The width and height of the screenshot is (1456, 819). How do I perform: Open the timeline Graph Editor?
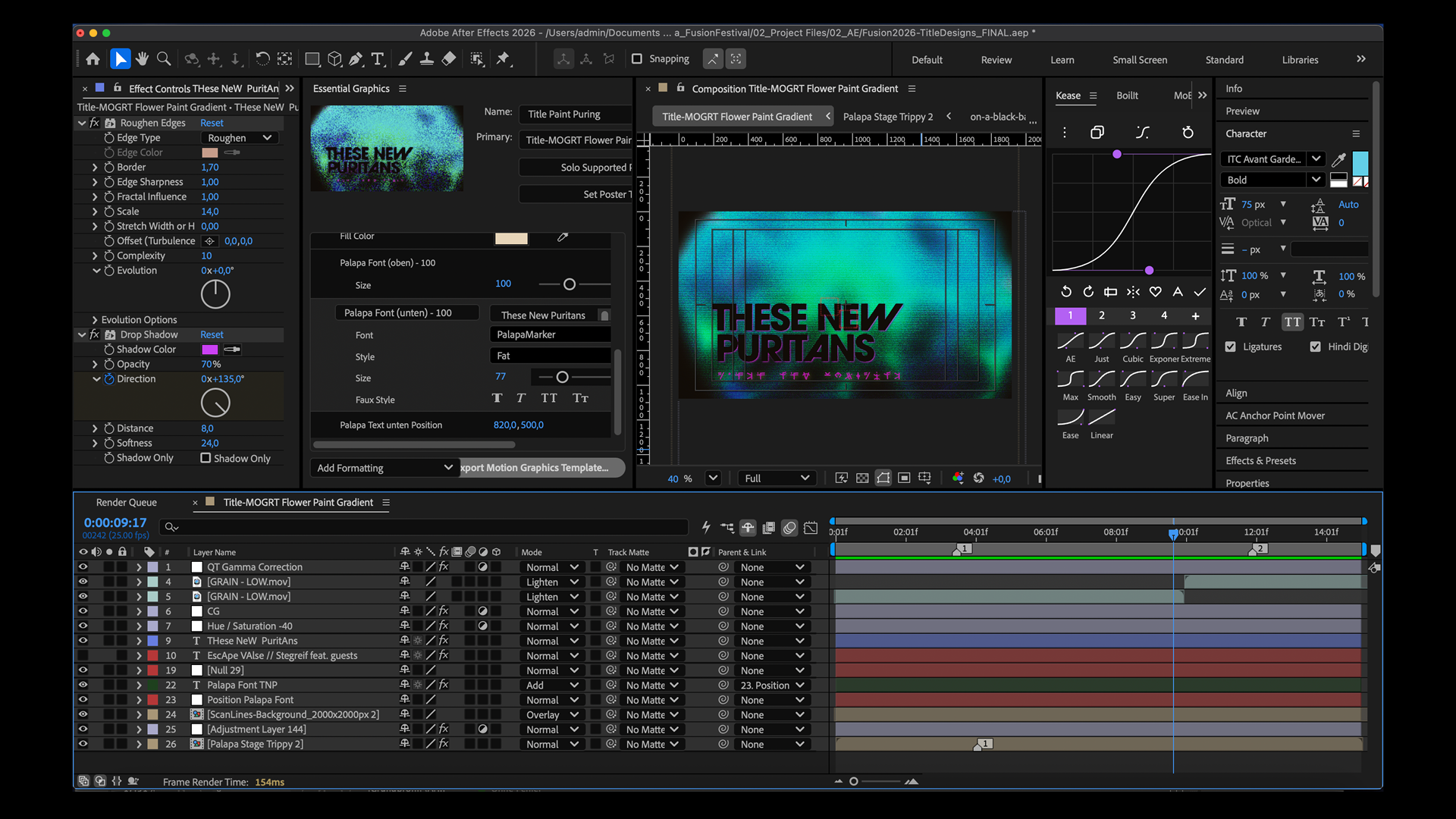click(x=811, y=528)
